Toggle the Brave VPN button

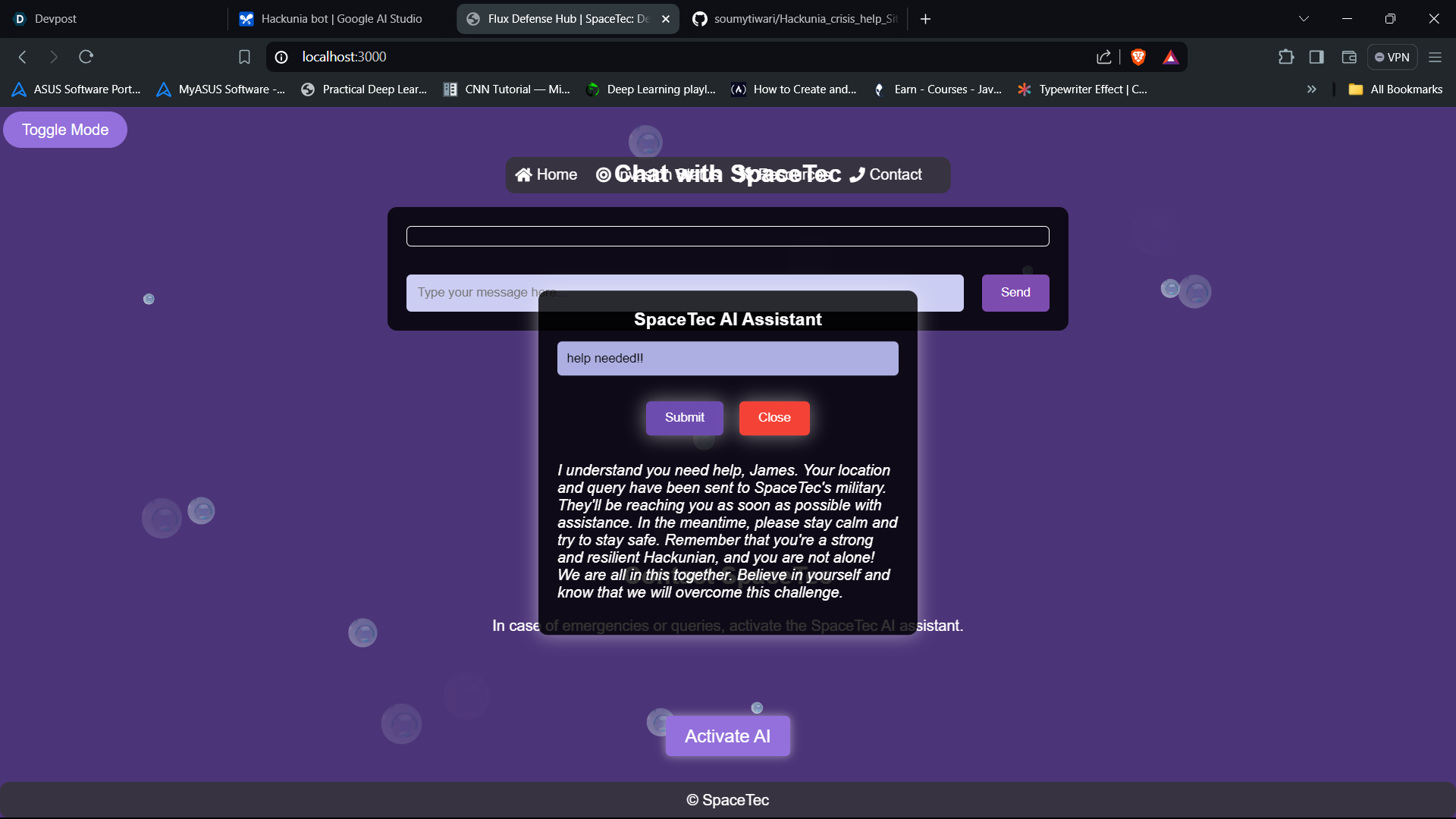[x=1392, y=57]
